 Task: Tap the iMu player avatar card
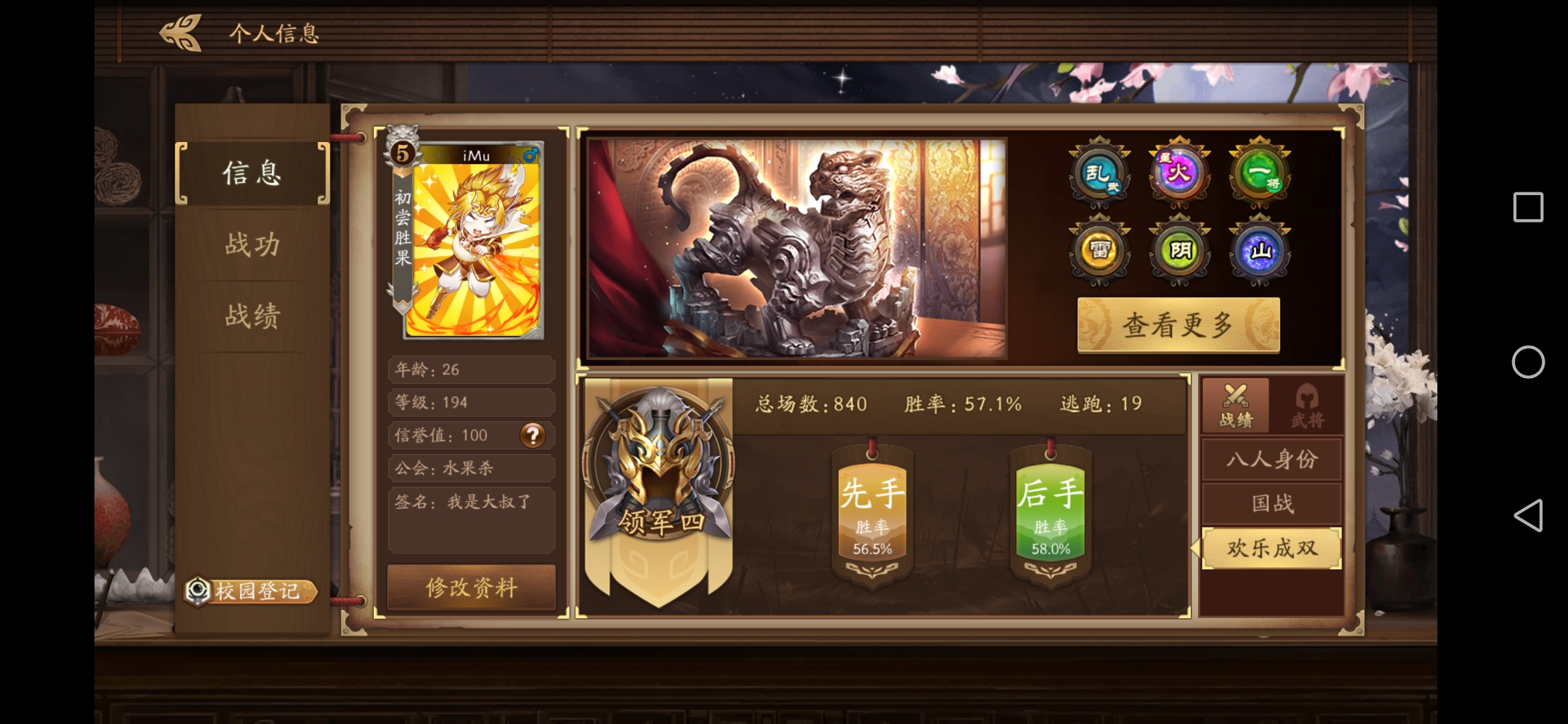point(473,241)
